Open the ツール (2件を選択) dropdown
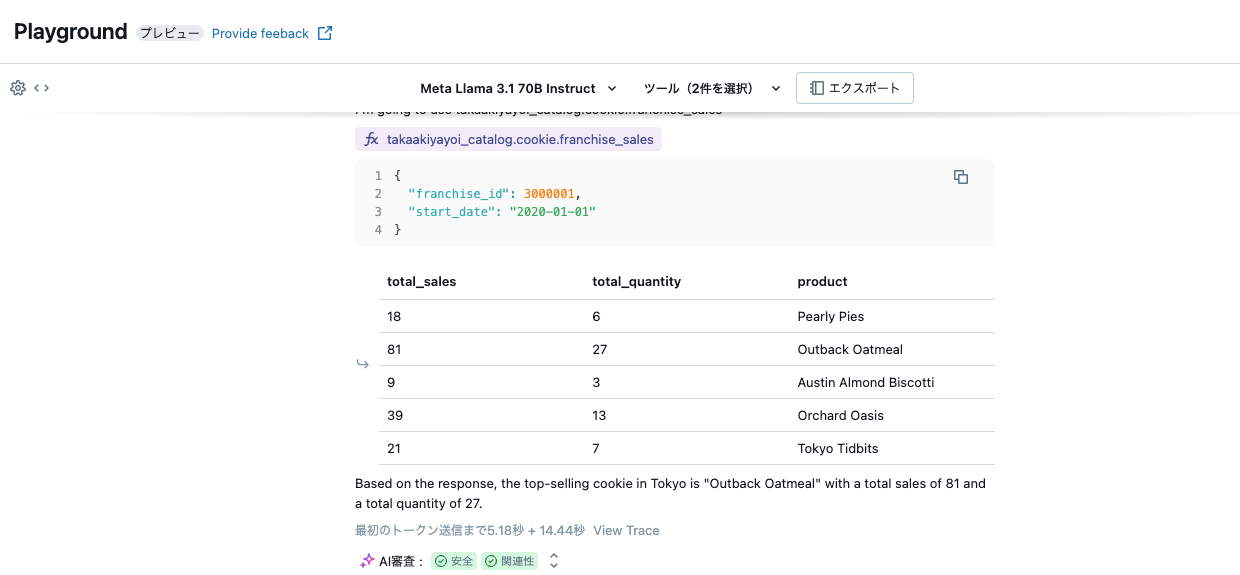 pyautogui.click(x=711, y=88)
